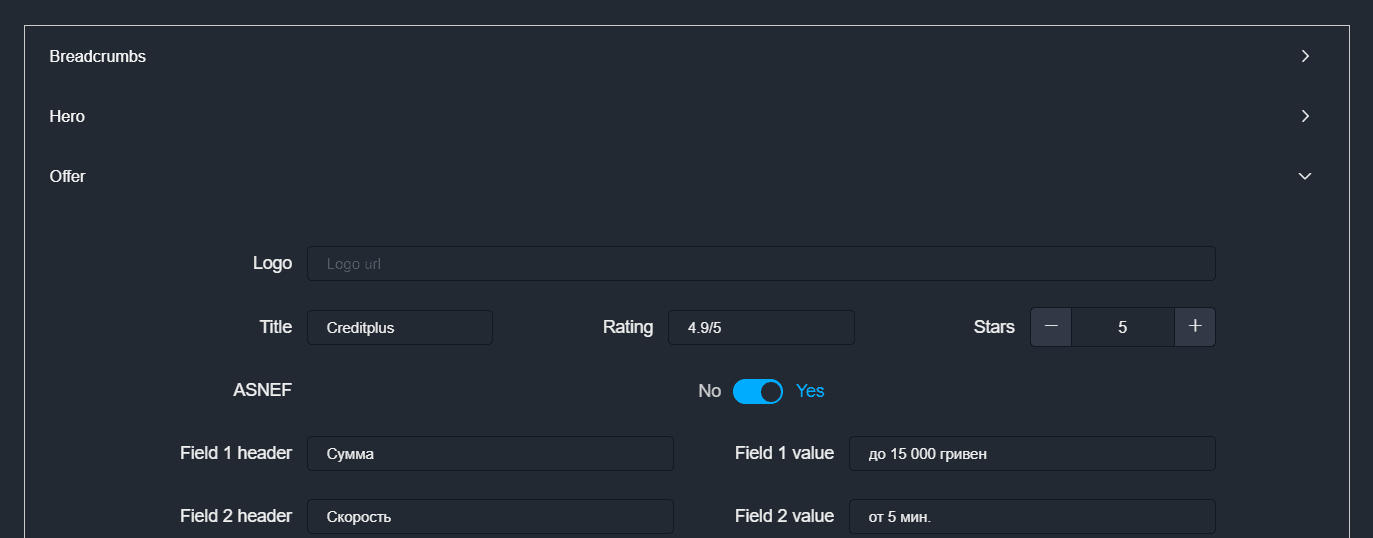Click the Stars value field showing 5
Screen dimensions: 1373x538
[x=1123, y=327]
